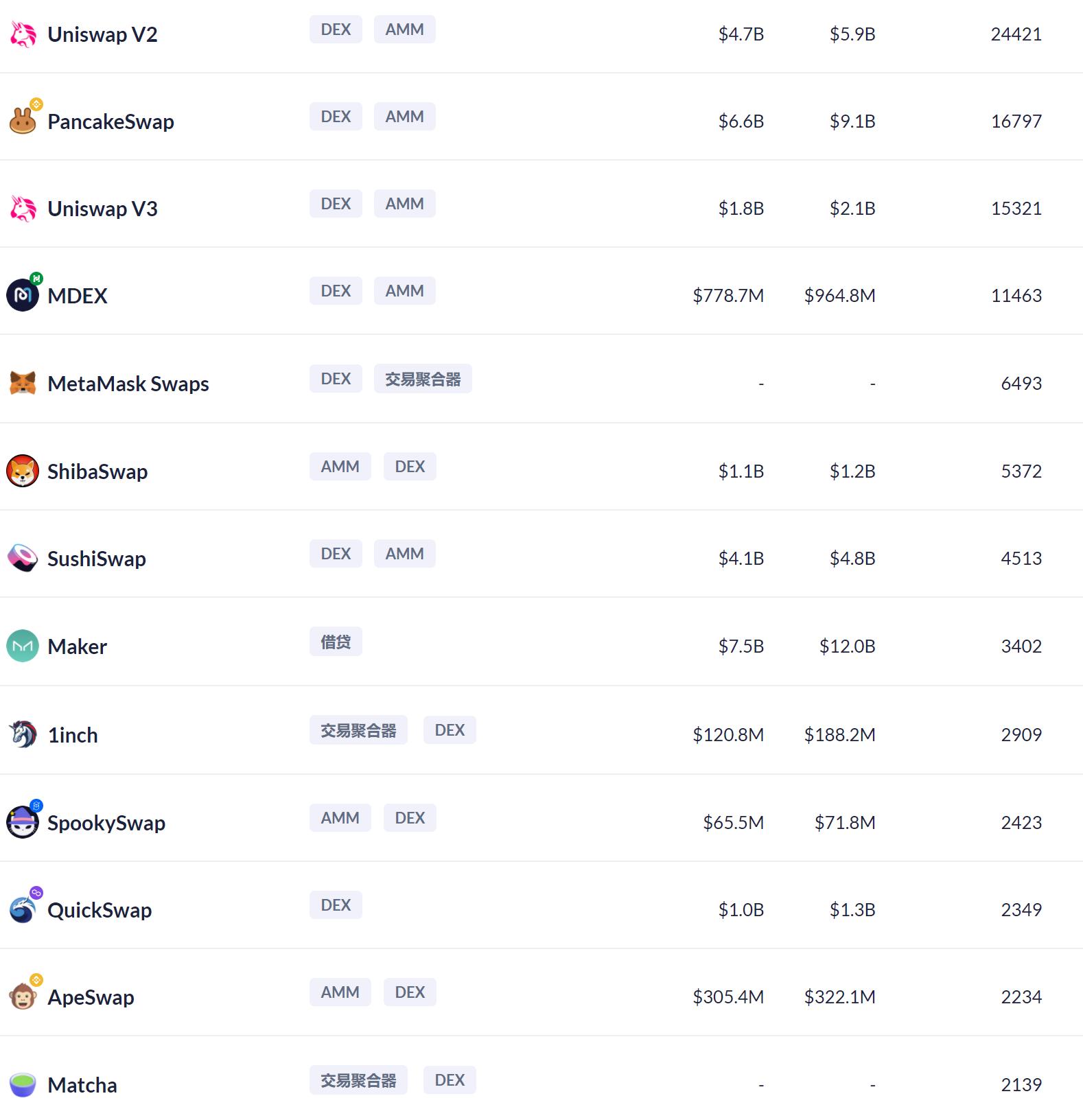Click the SushiSwap sushi icon

(x=23, y=558)
